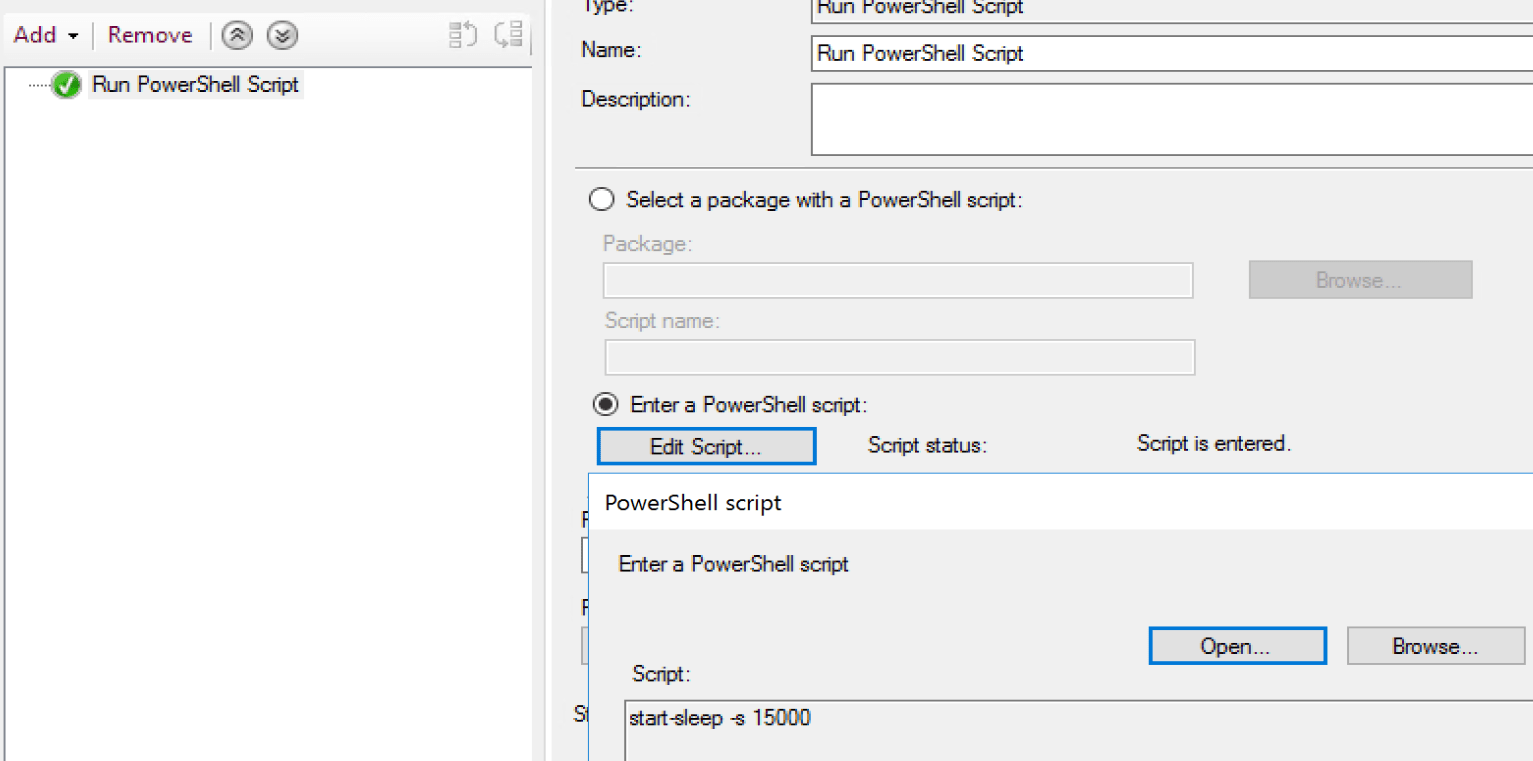Click the green success icon beside Run PowerShell Script

click(66, 85)
